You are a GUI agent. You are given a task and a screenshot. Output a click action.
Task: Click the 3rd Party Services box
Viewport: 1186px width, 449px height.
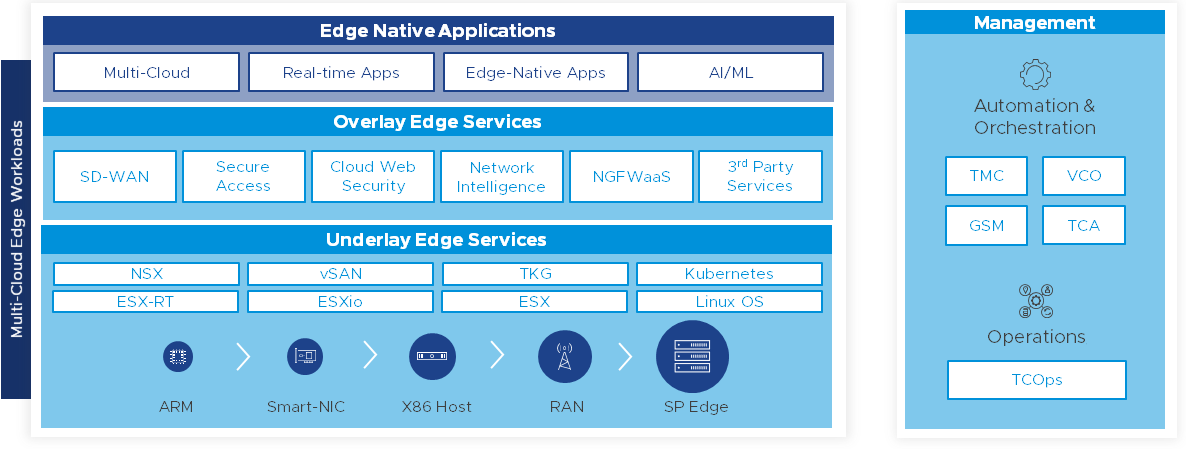click(760, 176)
